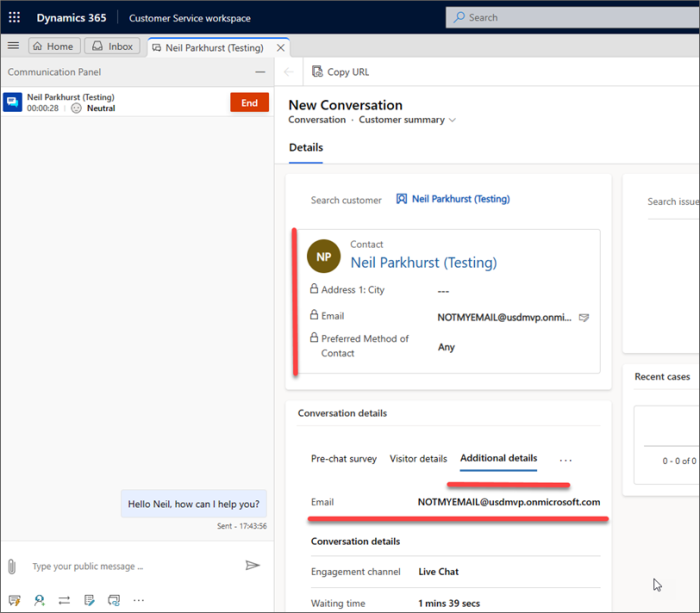This screenshot has width=700, height=613.
Task: End the Neil Parkhurst conversation
Action: pyautogui.click(x=250, y=103)
